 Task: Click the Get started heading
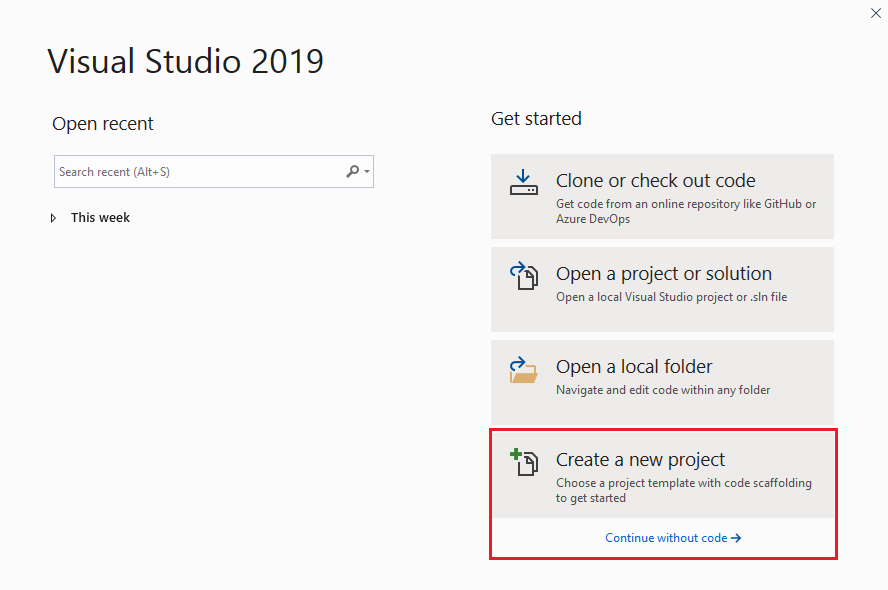536,118
